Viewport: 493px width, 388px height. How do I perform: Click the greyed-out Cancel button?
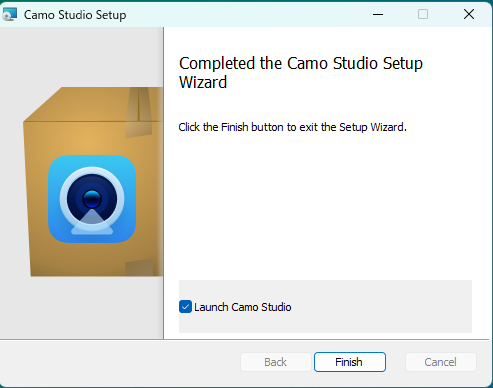click(441, 362)
